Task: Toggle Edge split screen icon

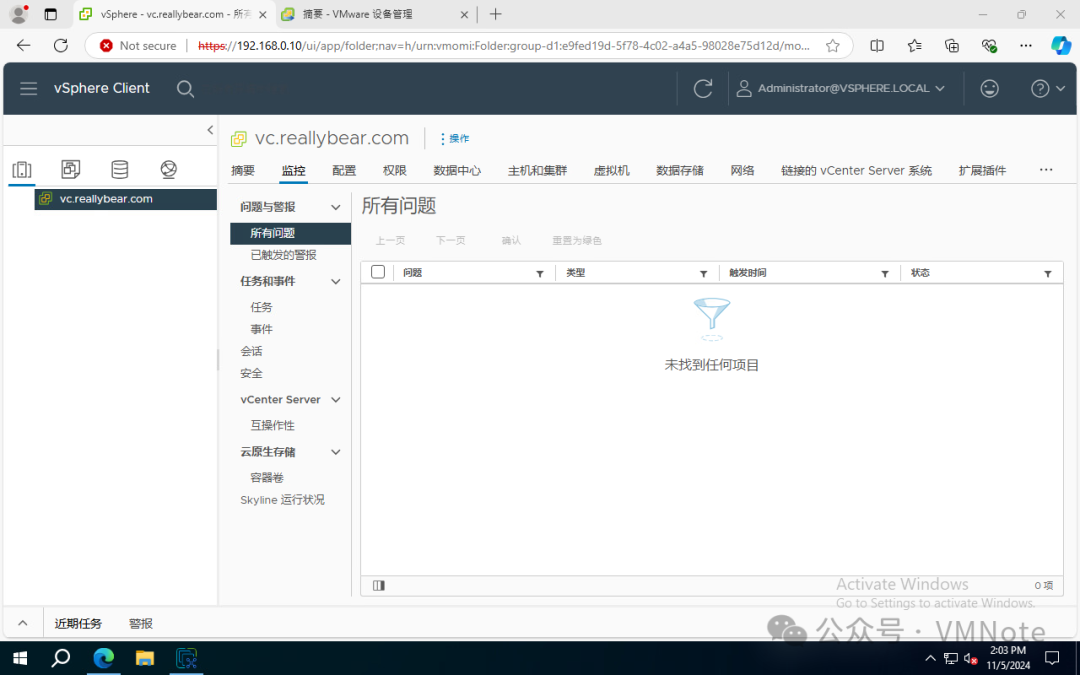Action: [x=877, y=45]
